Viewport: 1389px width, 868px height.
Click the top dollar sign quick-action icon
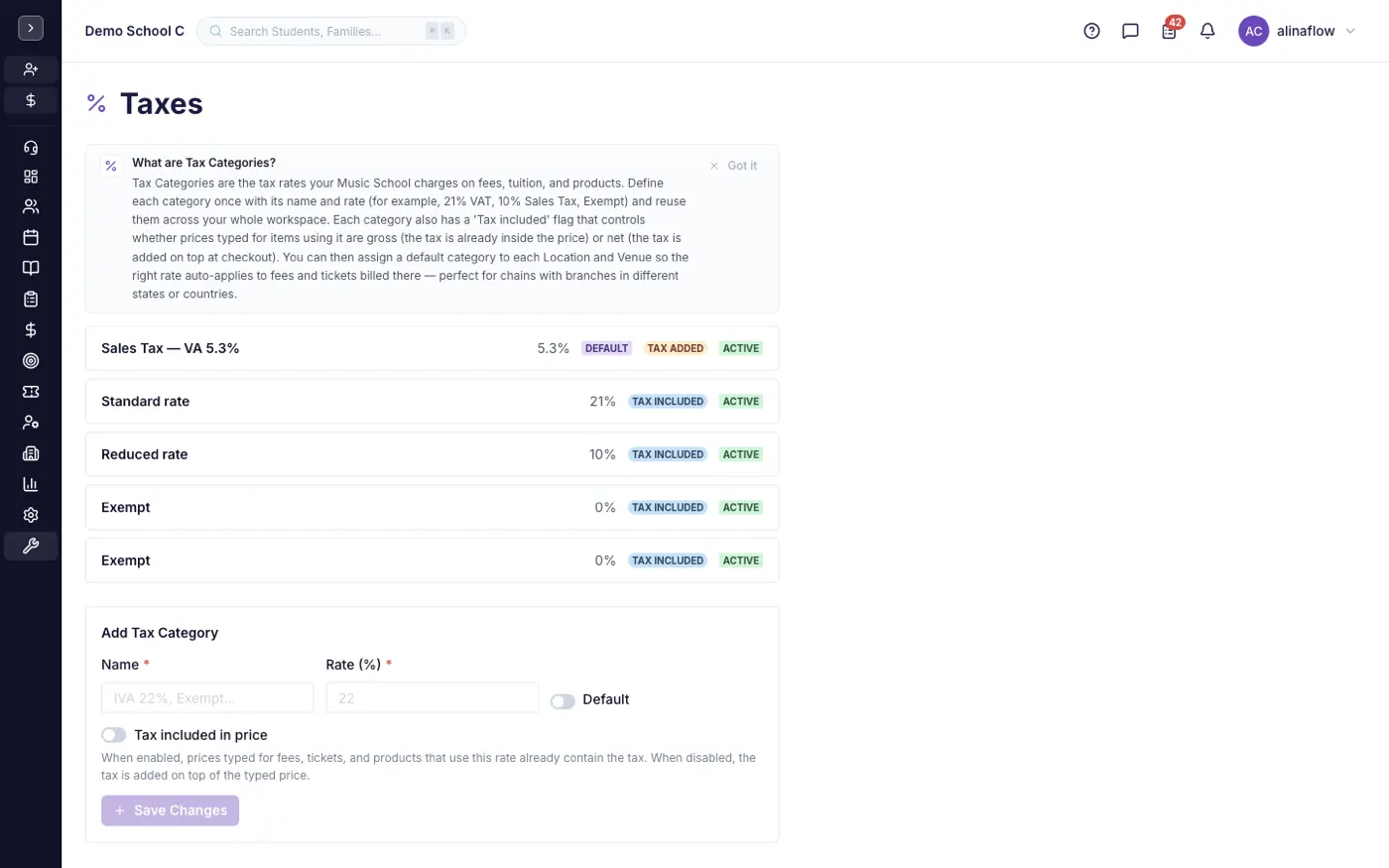tap(31, 100)
